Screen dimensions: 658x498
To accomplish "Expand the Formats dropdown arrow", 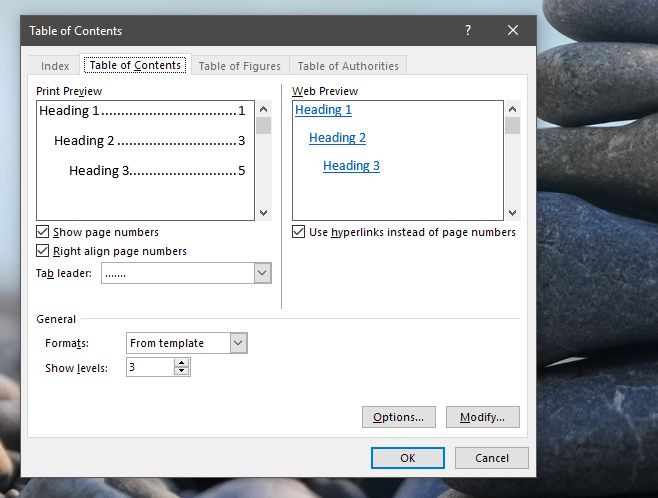I will pyautogui.click(x=238, y=343).
